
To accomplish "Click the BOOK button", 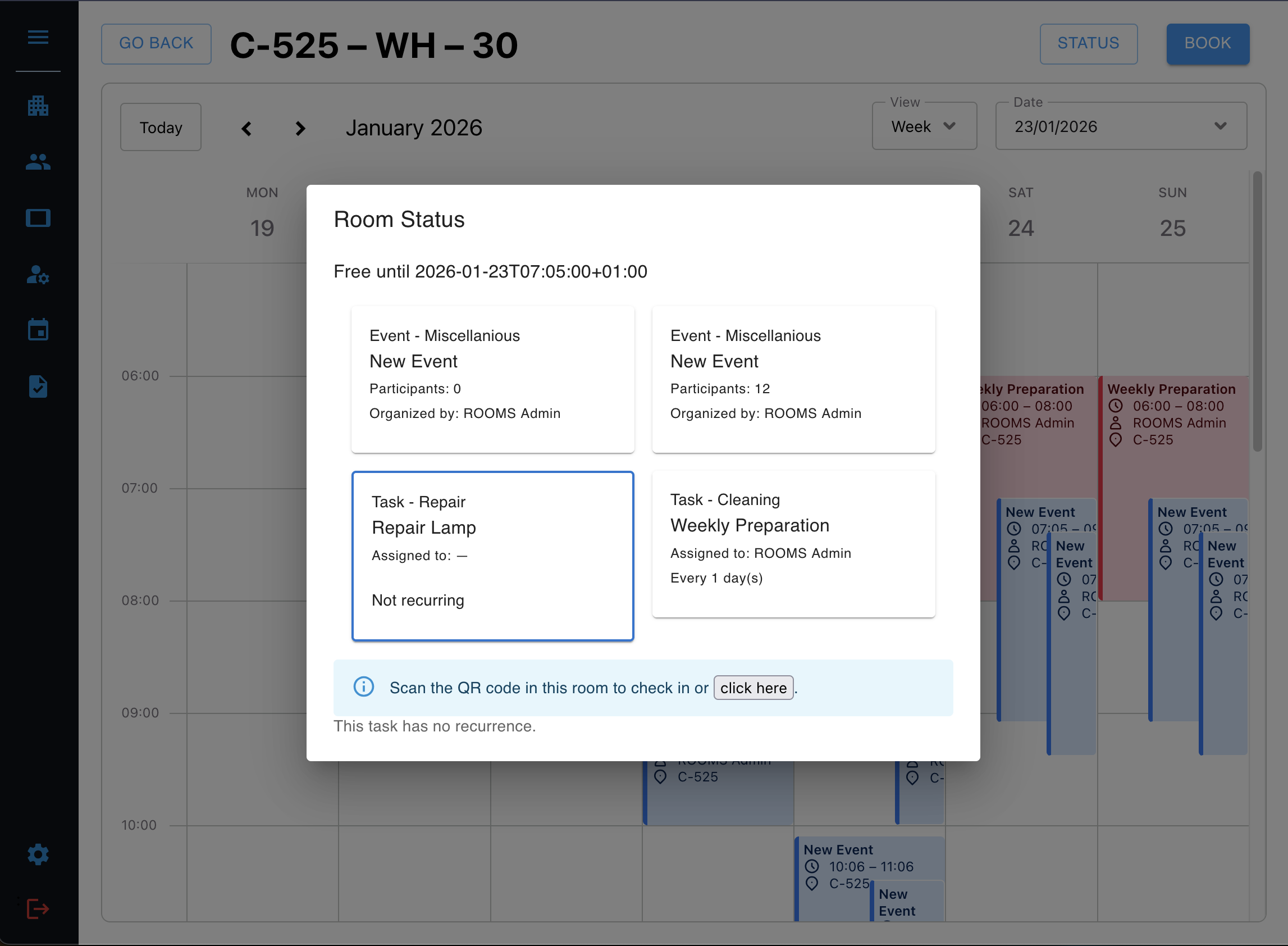I will pos(1207,43).
